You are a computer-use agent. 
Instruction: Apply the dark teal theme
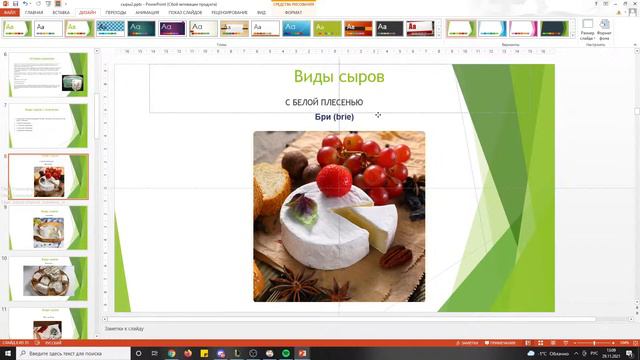(141, 29)
